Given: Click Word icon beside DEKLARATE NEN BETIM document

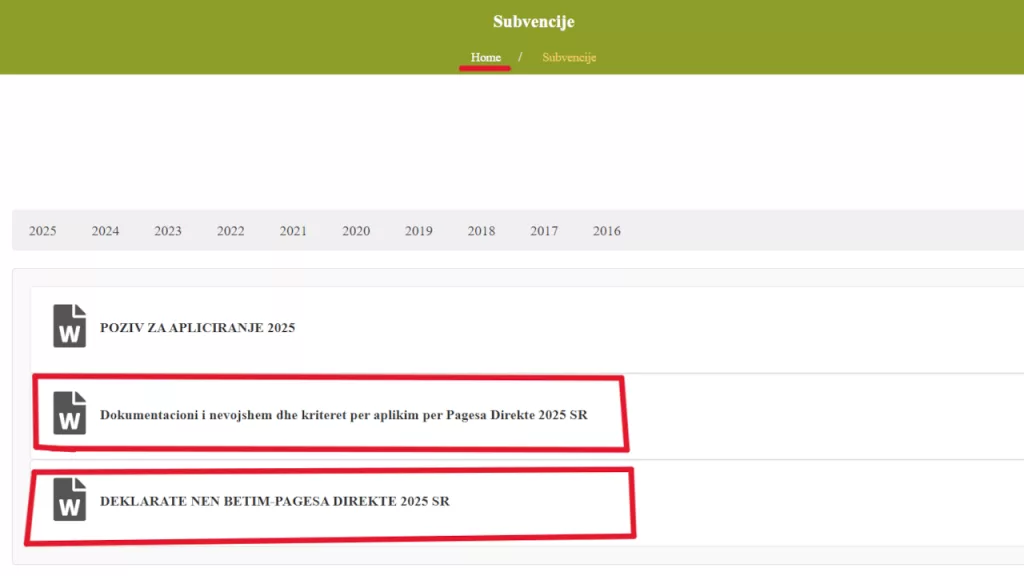Looking at the screenshot, I should point(69,500).
